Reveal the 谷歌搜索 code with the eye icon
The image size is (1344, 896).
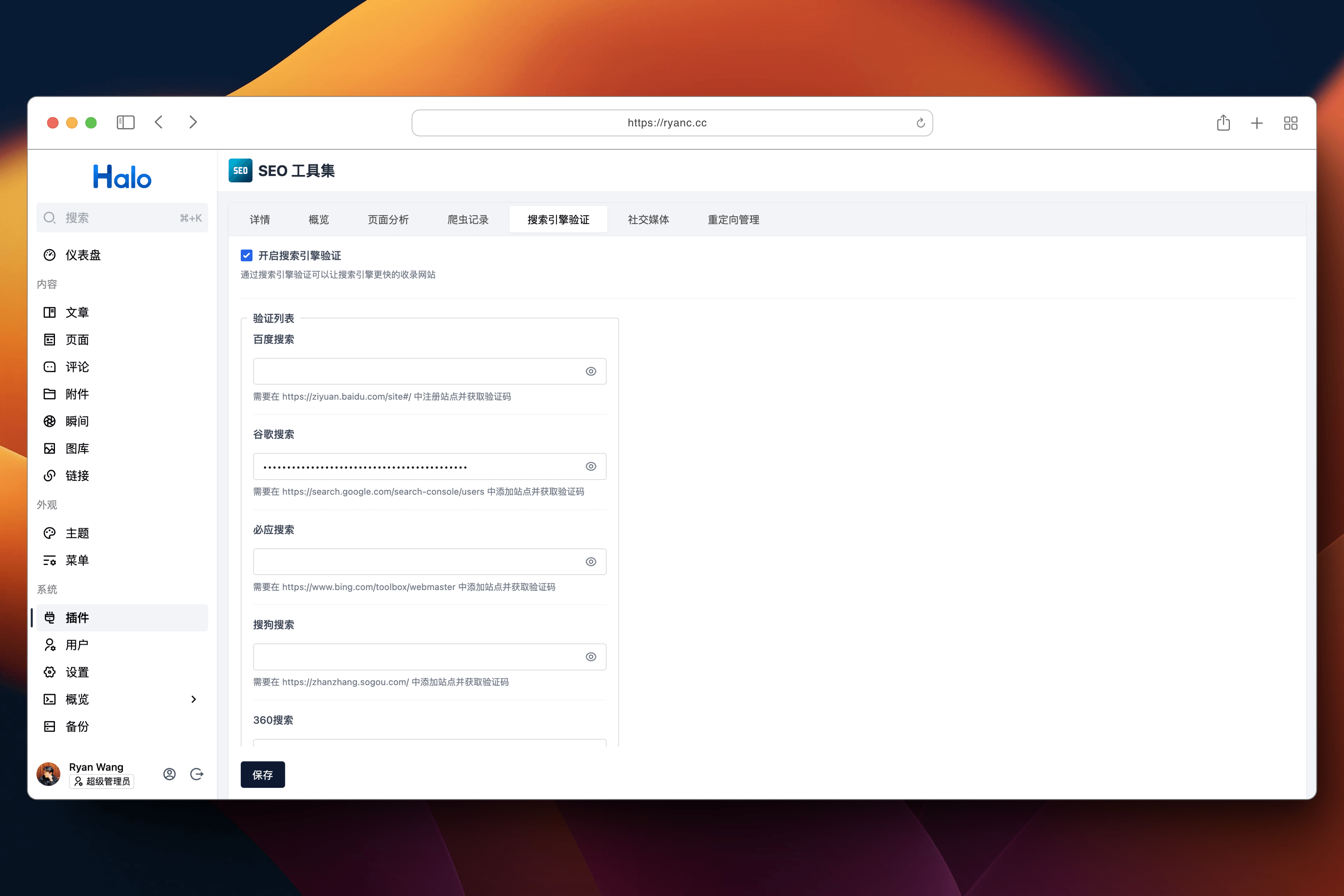(x=591, y=466)
